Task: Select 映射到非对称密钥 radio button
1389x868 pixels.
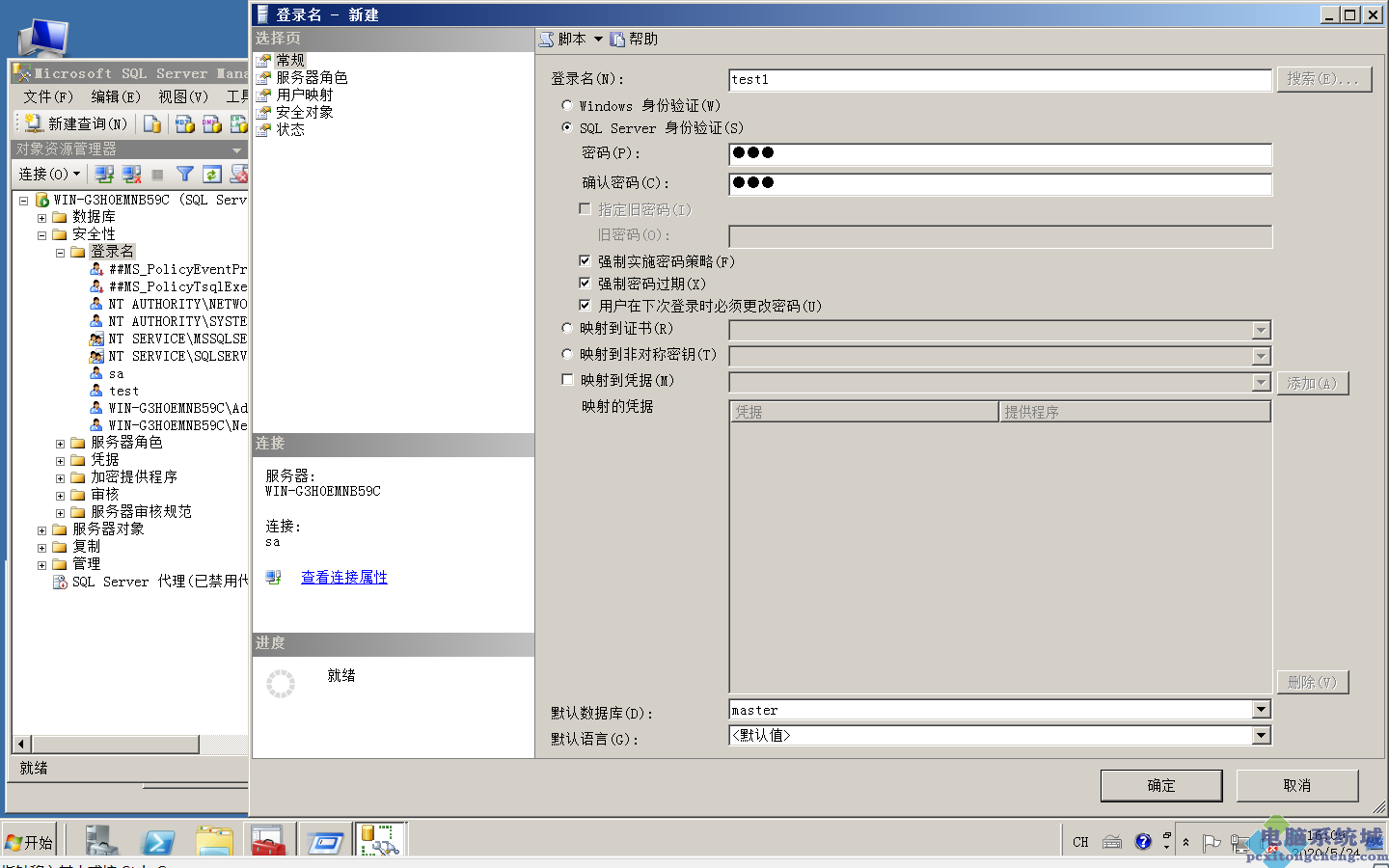Action: 567,354
